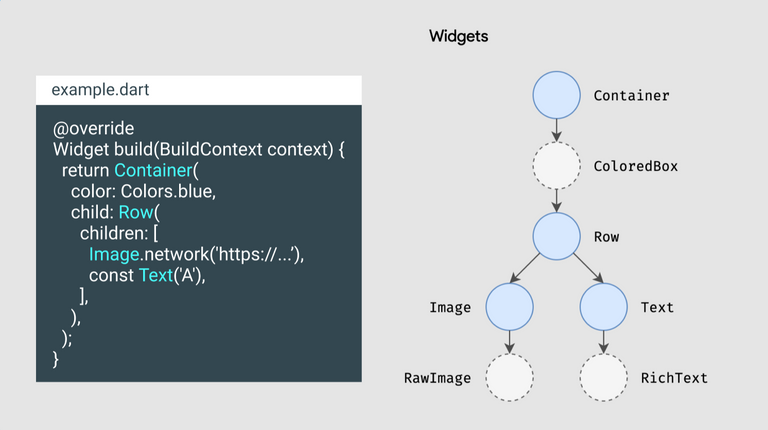The image size is (768, 430).
Task: Select the example.dart file tab header
Action: point(199,90)
